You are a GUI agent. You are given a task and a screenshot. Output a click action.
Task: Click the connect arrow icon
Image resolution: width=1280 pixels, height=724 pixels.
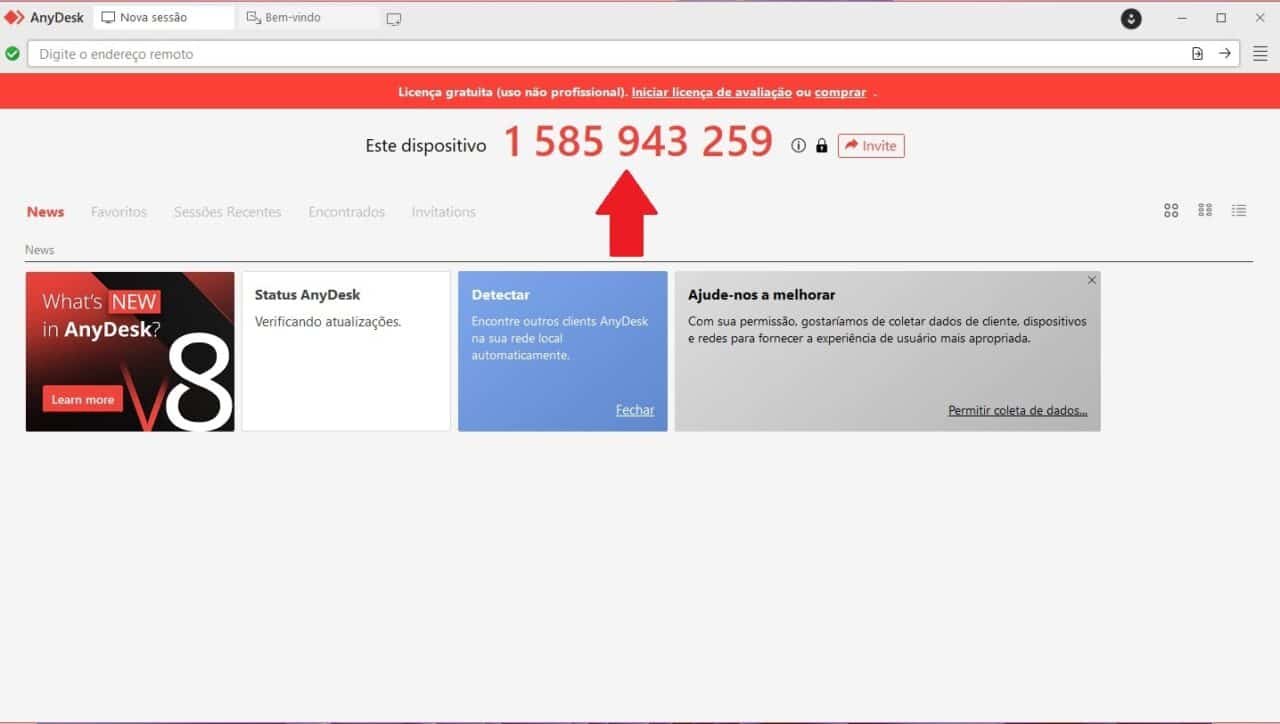pos(1225,53)
